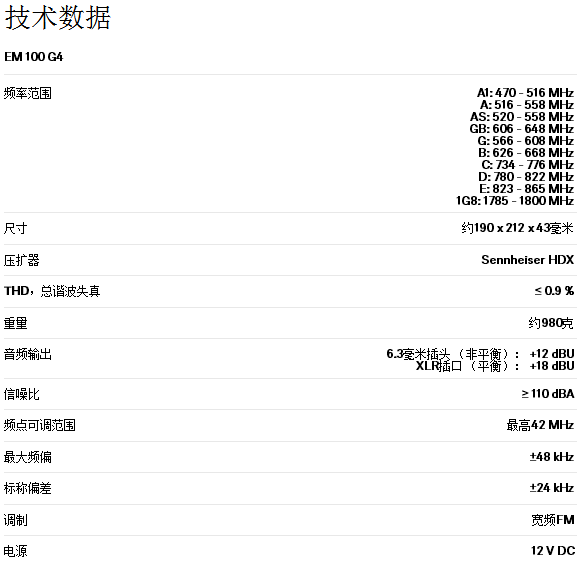Screen dimensions: 579x563
Task: Click the 频率范围 label
Action: tap(28, 93)
